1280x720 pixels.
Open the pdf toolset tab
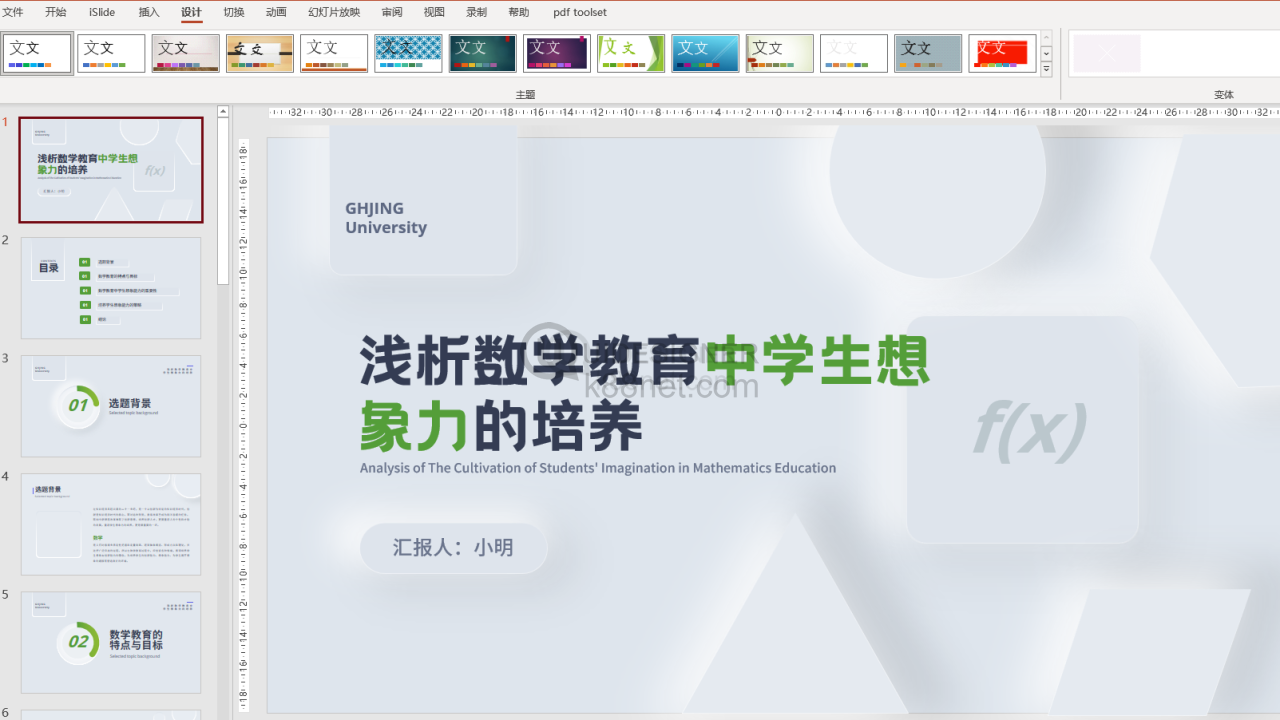pos(580,12)
